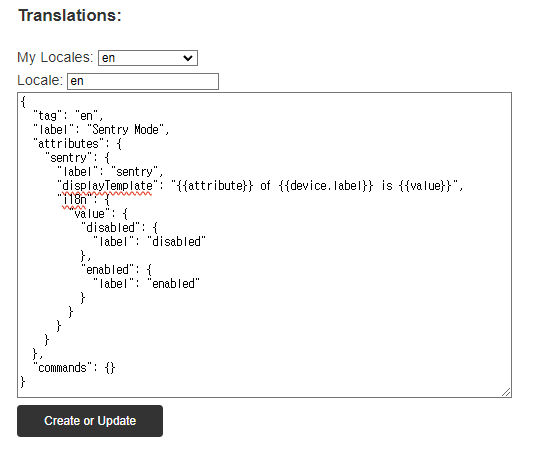Image resolution: width=533 pixels, height=458 pixels.
Task: Click the {{attribute}} placeholder text
Action: coord(215,186)
